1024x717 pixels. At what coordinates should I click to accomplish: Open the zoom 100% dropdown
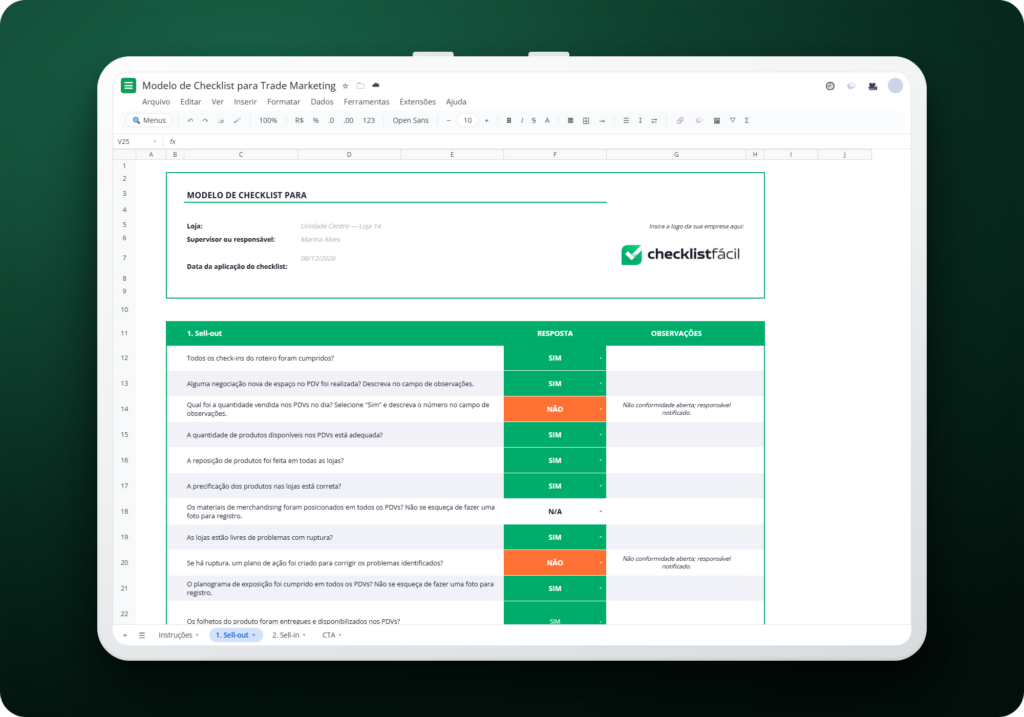[268, 121]
